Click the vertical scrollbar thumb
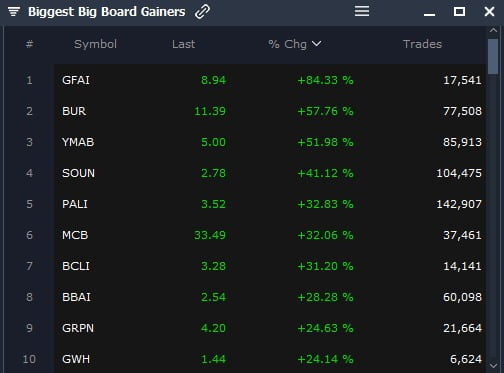504x373 pixels. [x=493, y=57]
